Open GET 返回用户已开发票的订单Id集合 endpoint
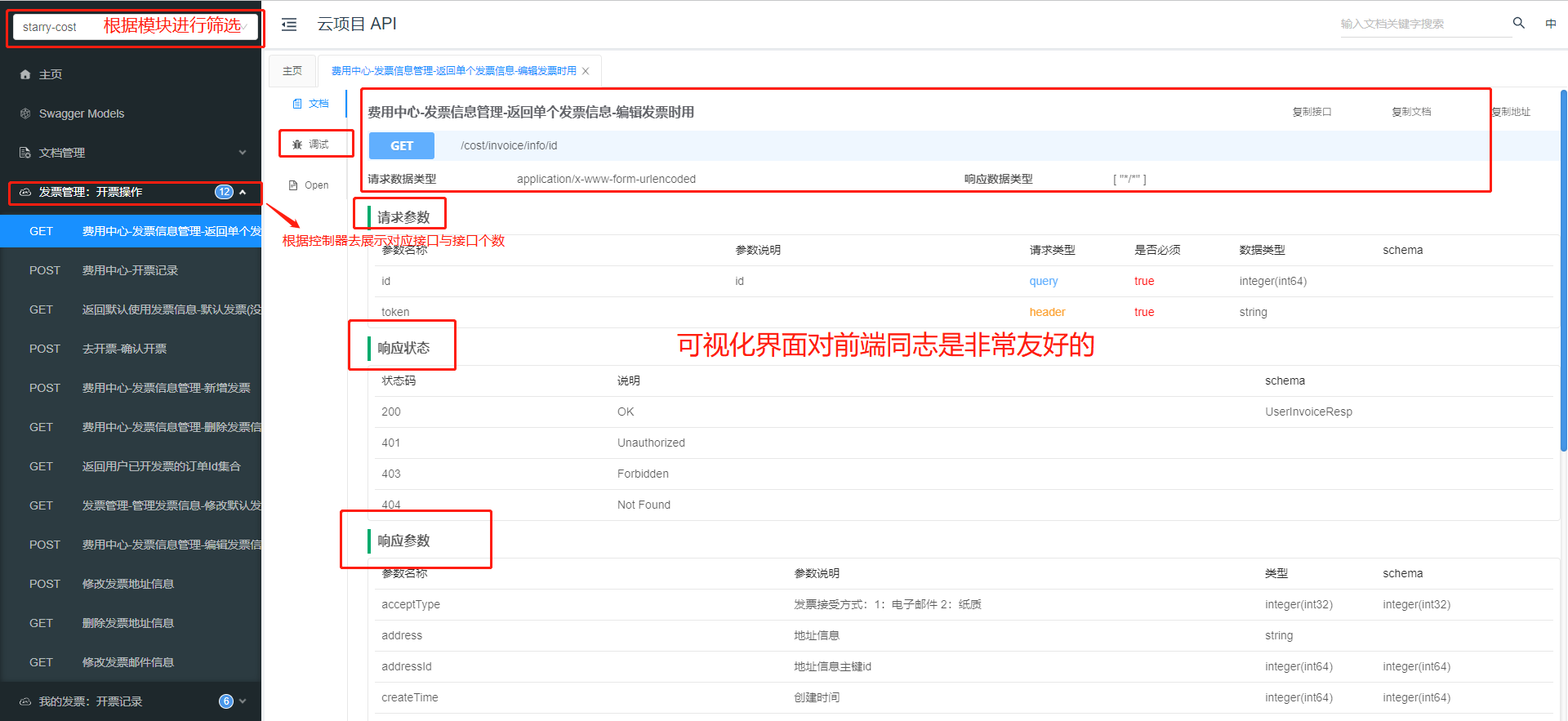The width and height of the screenshot is (1568, 721). [131, 466]
